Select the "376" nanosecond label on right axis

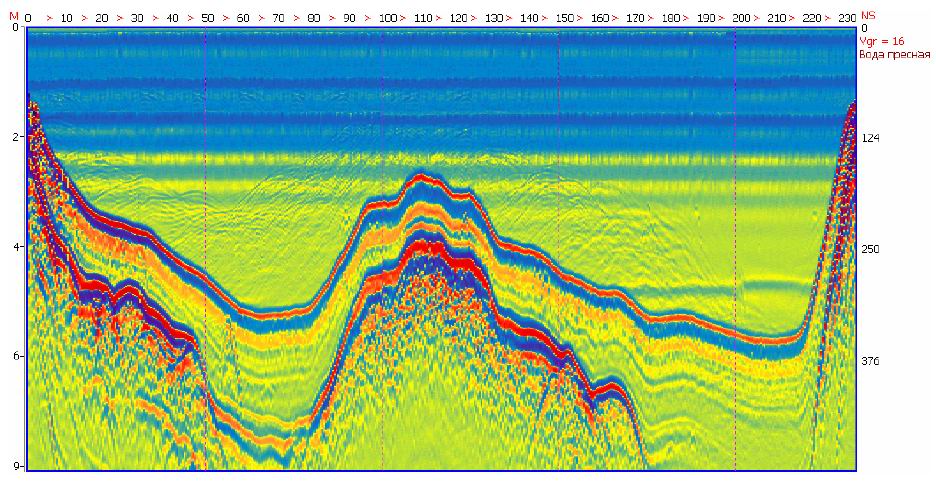[870, 362]
